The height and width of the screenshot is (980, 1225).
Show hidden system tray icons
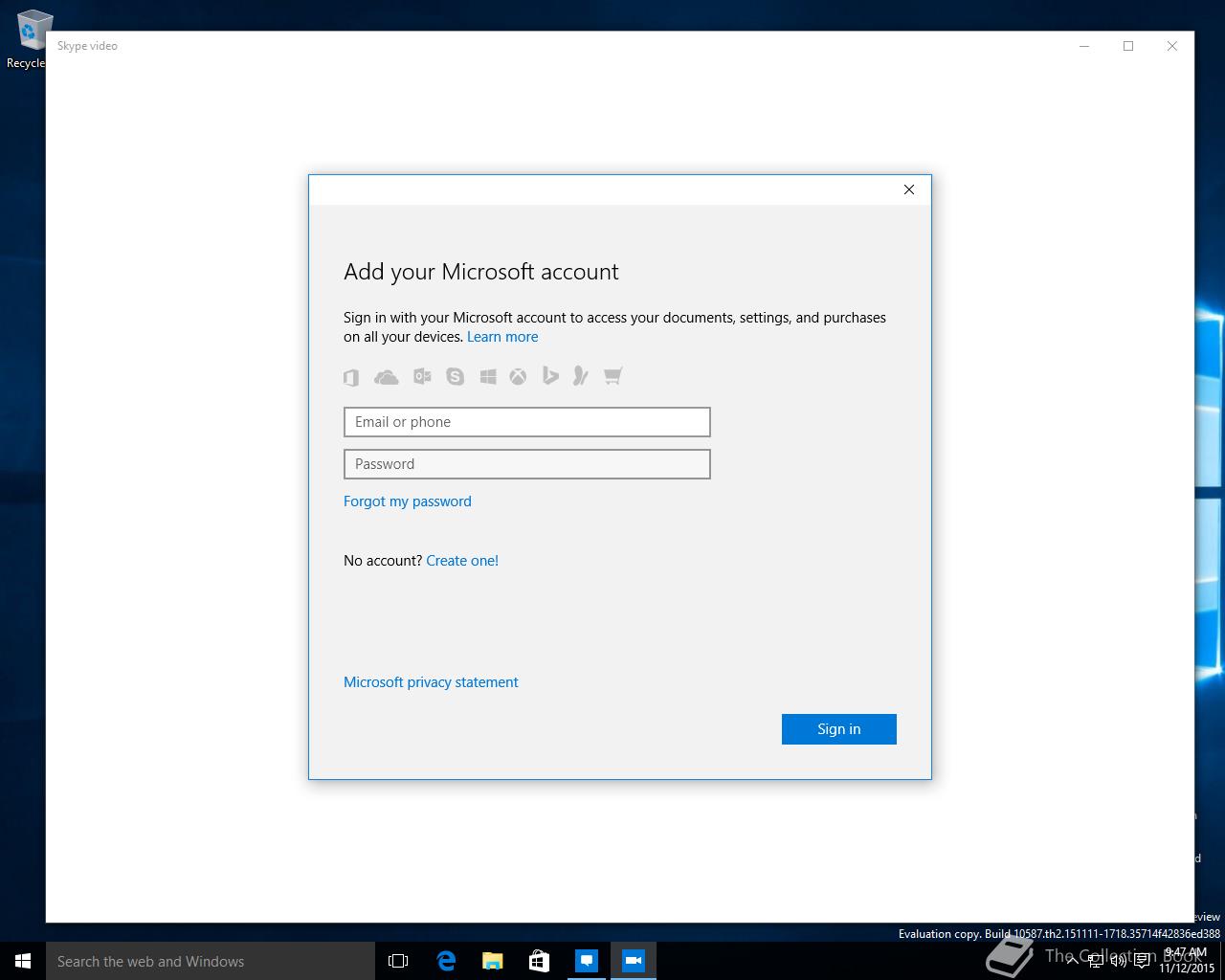coord(1072,961)
